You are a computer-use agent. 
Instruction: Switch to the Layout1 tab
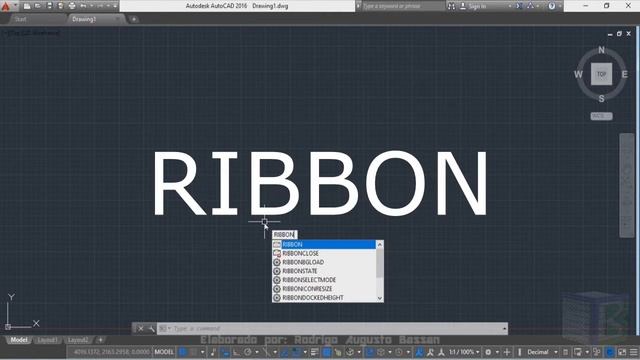pyautogui.click(x=47, y=340)
